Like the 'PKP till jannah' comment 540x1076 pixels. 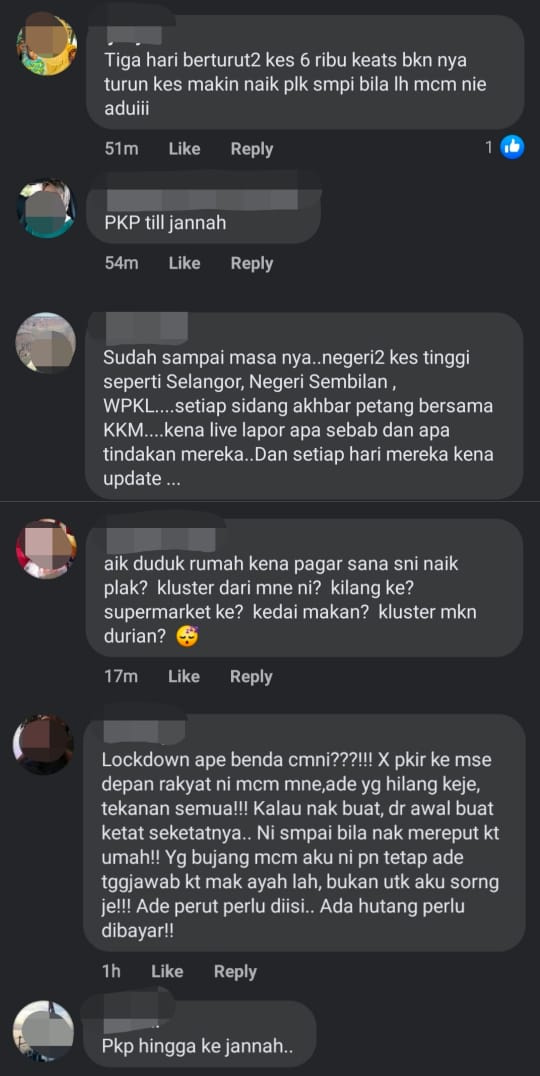pos(185,263)
